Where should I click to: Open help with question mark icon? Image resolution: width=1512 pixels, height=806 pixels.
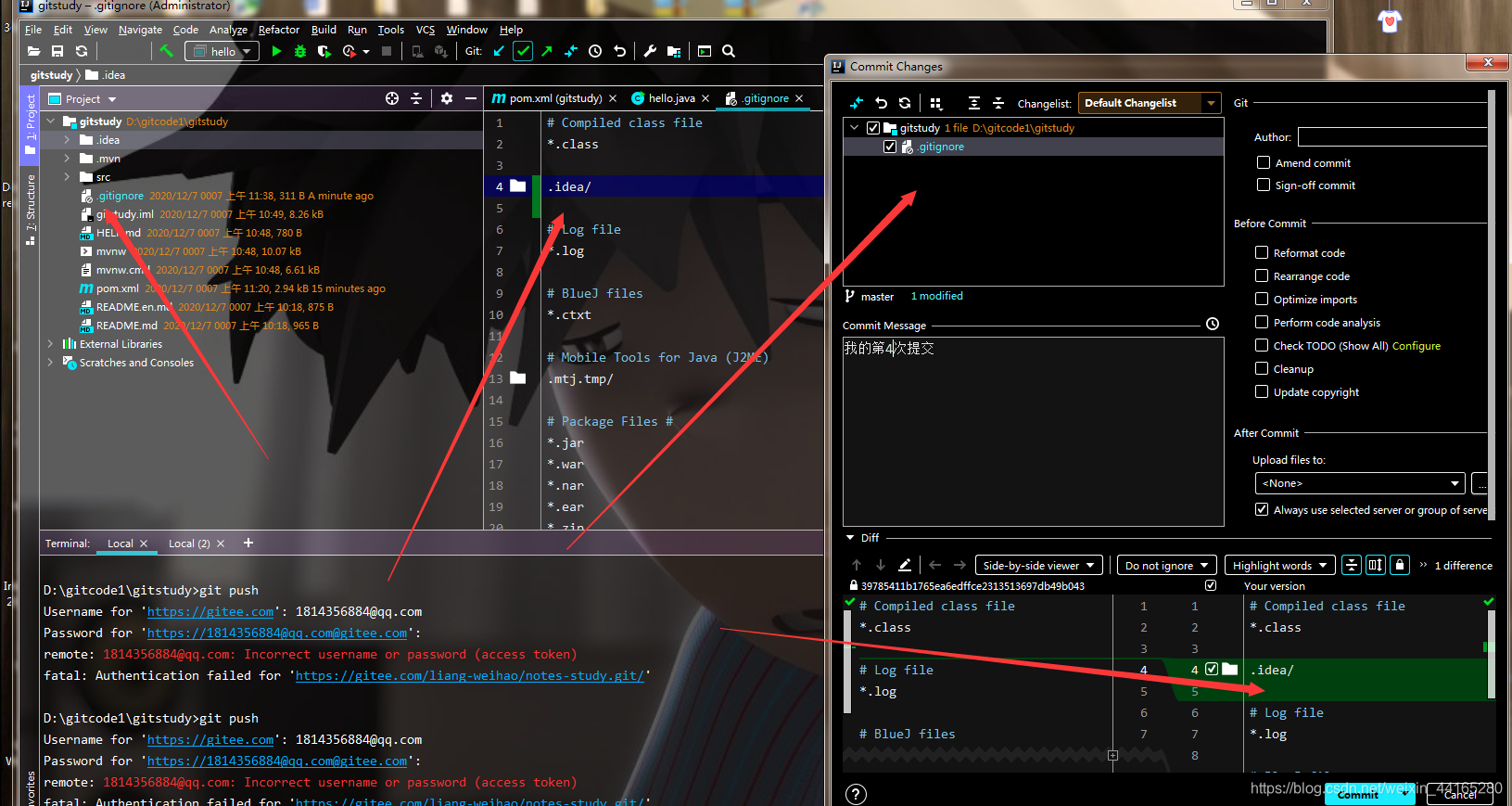point(857,794)
